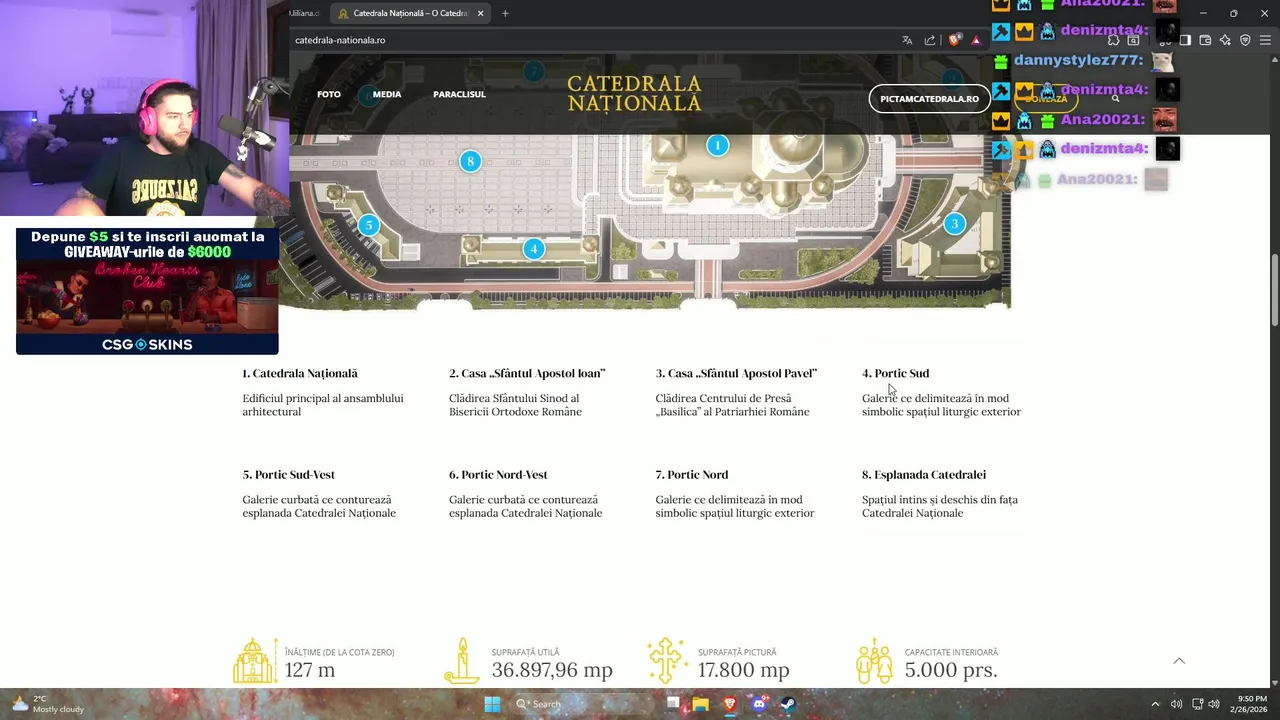1280x720 pixels.
Task: Click the candle icon beside Suprafață utilă
Action: pyautogui.click(x=462, y=661)
